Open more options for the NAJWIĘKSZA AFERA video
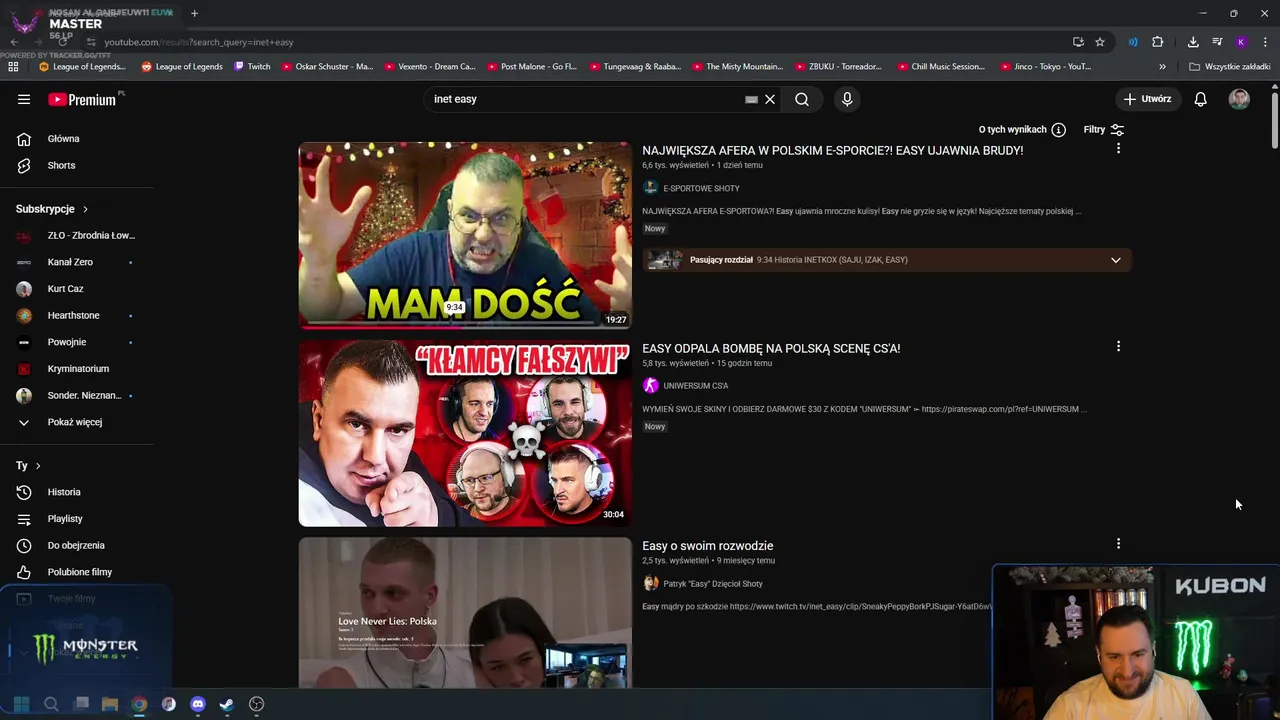Screen dimensions: 1280x720 1118,148
